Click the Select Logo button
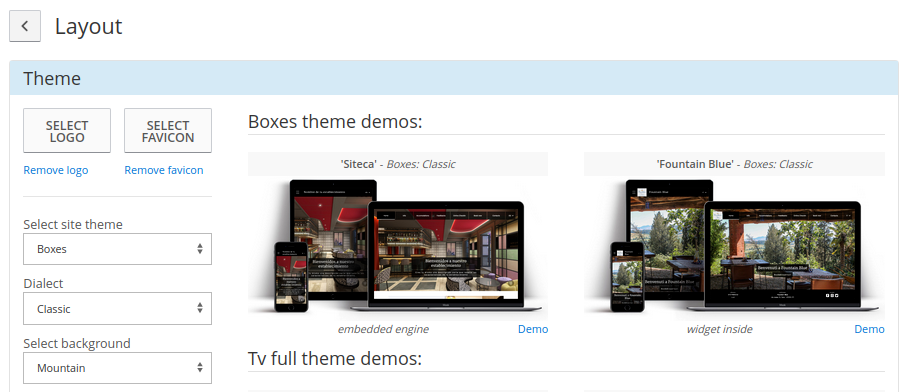Screen dimensions: 907x392 pos(67,131)
